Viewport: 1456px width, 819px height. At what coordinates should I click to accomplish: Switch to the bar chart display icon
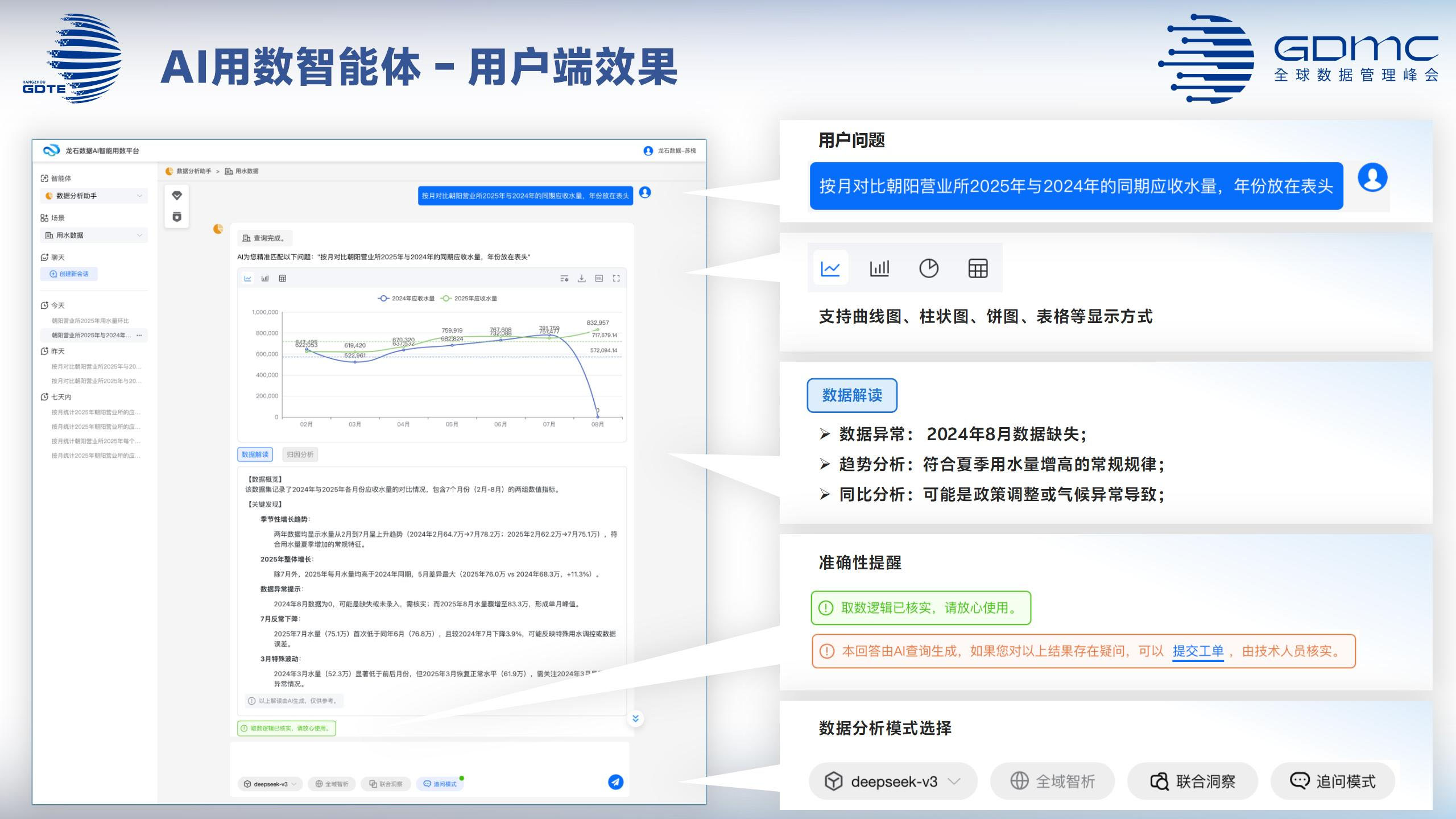coord(264,278)
